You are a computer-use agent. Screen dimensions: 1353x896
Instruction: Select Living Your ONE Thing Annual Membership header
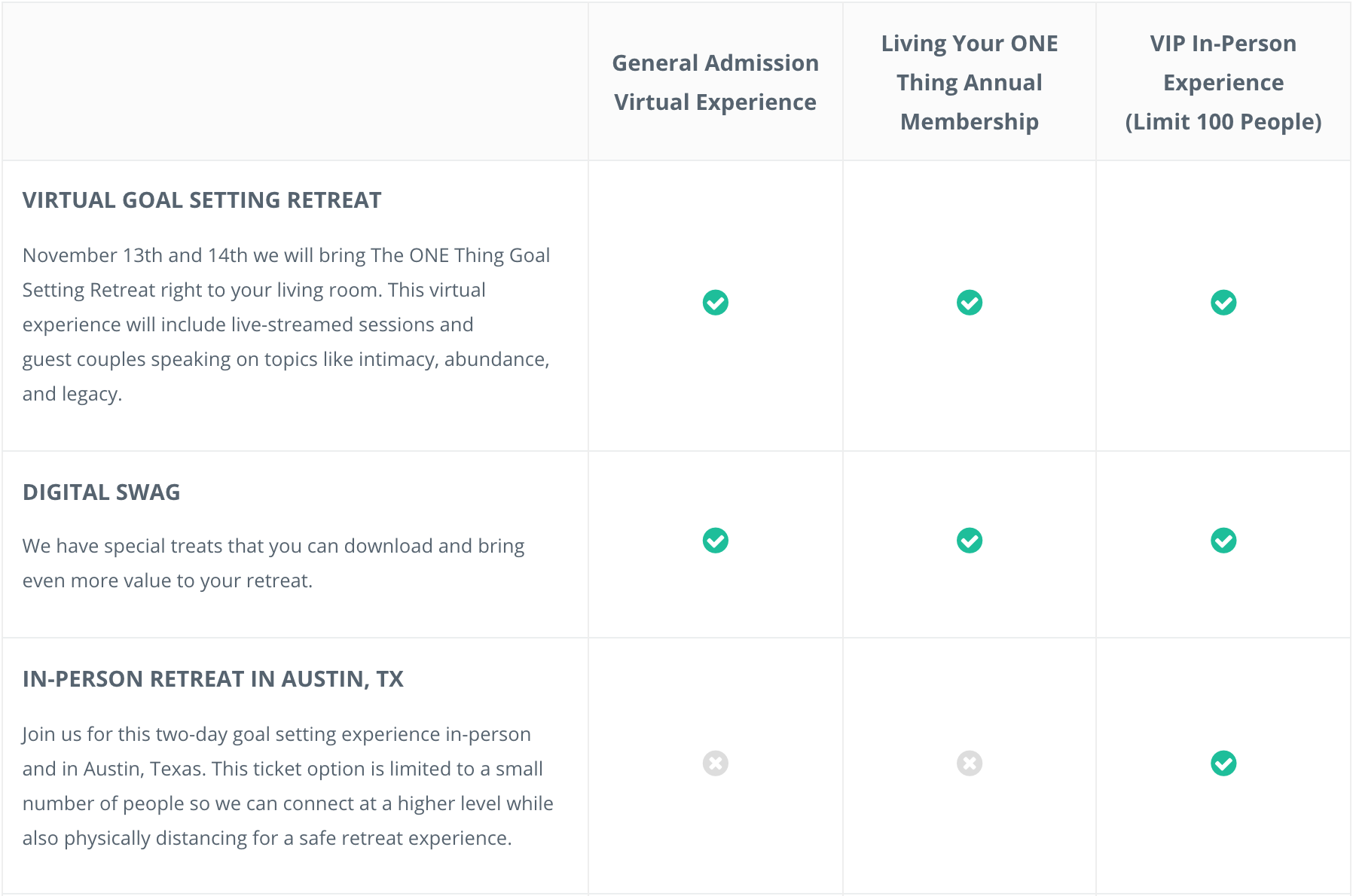coord(970,82)
